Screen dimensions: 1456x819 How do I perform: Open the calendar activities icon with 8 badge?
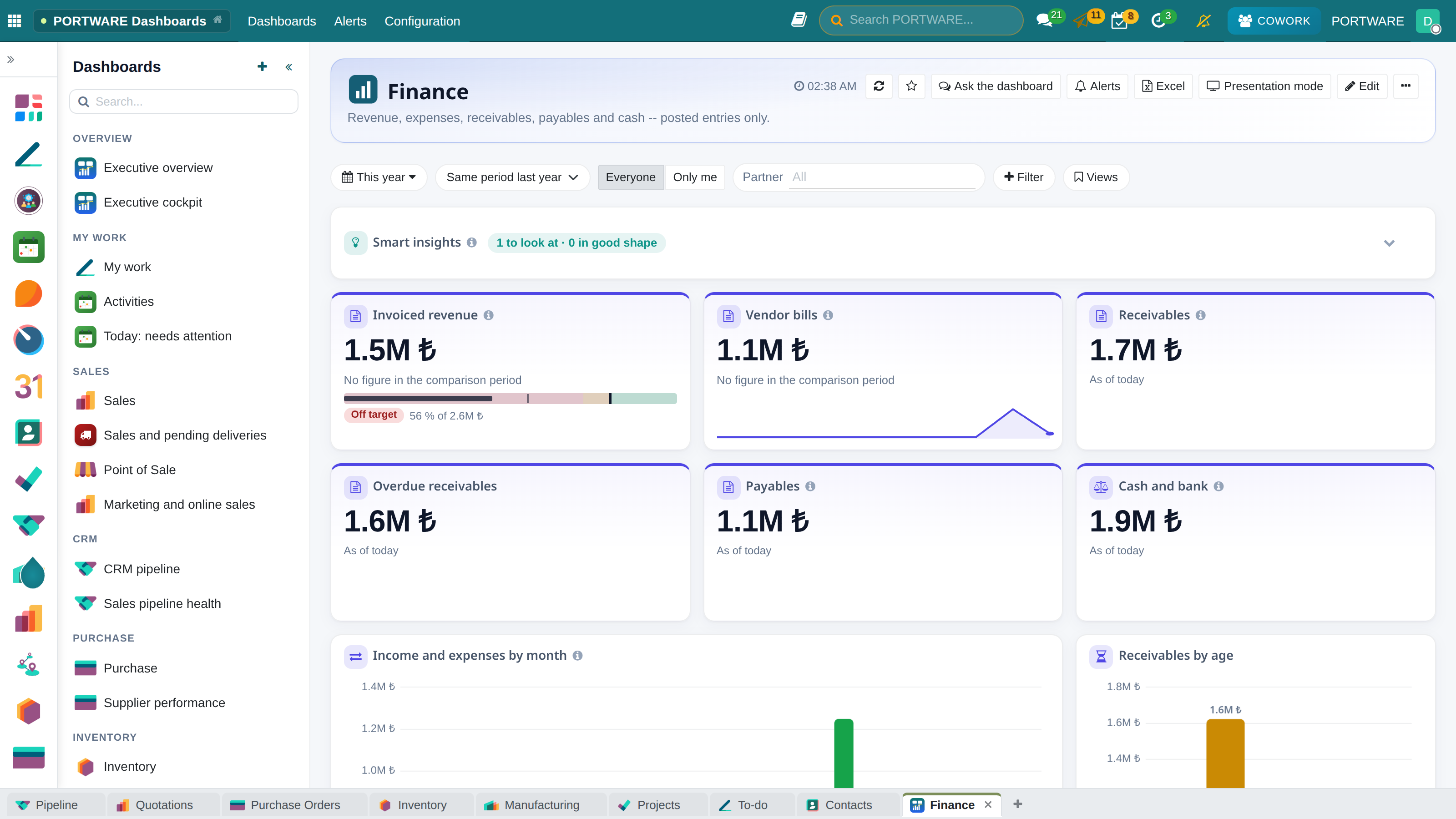(x=1120, y=21)
